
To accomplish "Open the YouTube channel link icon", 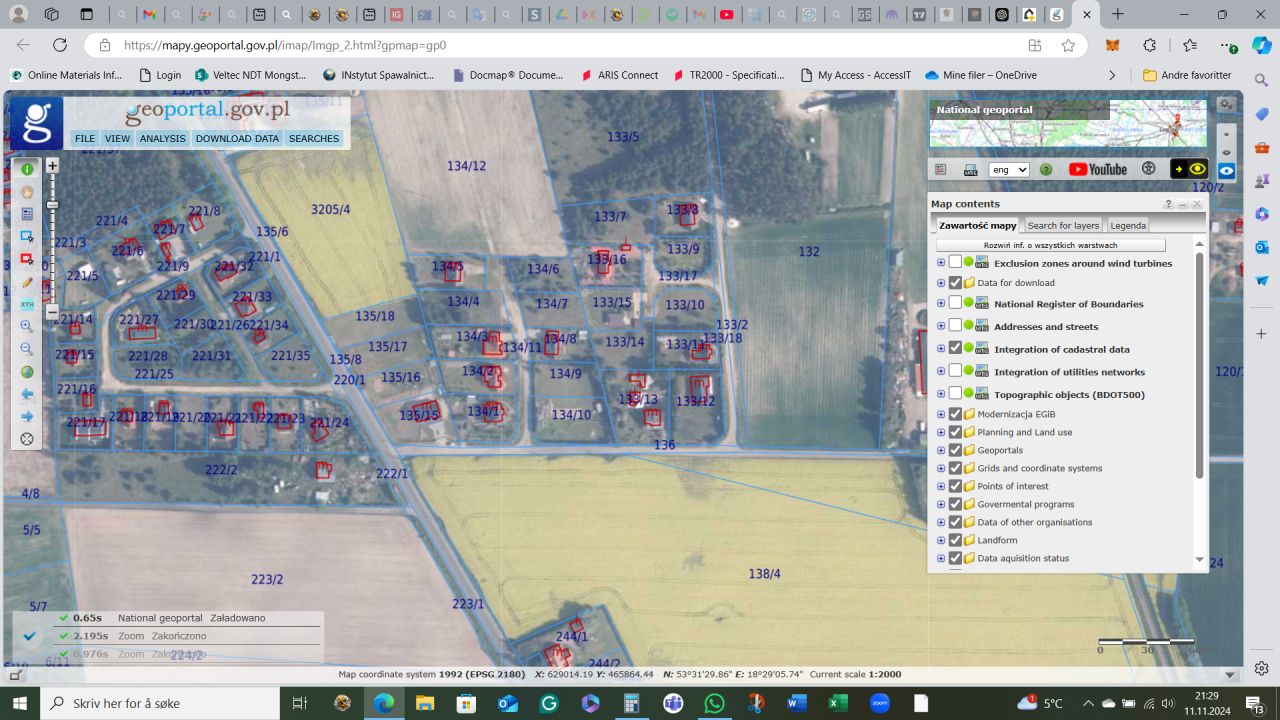I will point(1097,169).
